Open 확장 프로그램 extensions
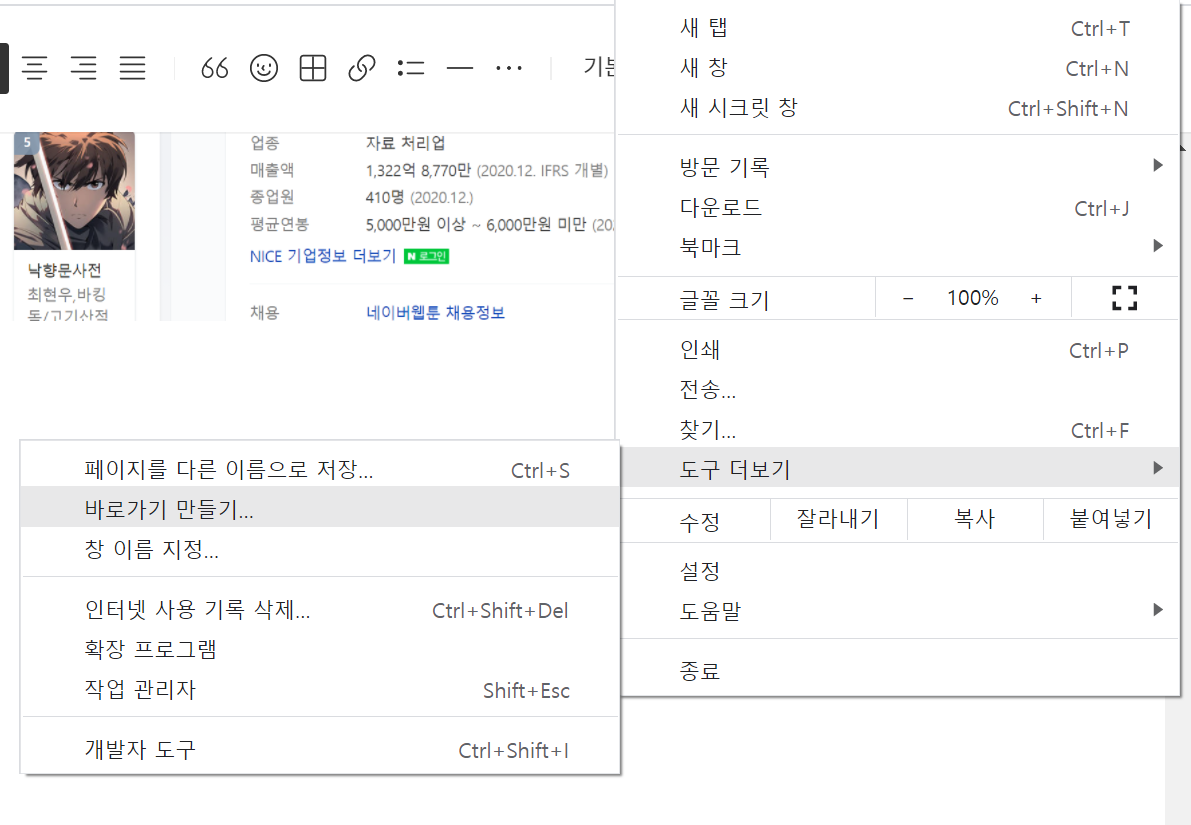Screen dimensions: 1191x825 320,650
